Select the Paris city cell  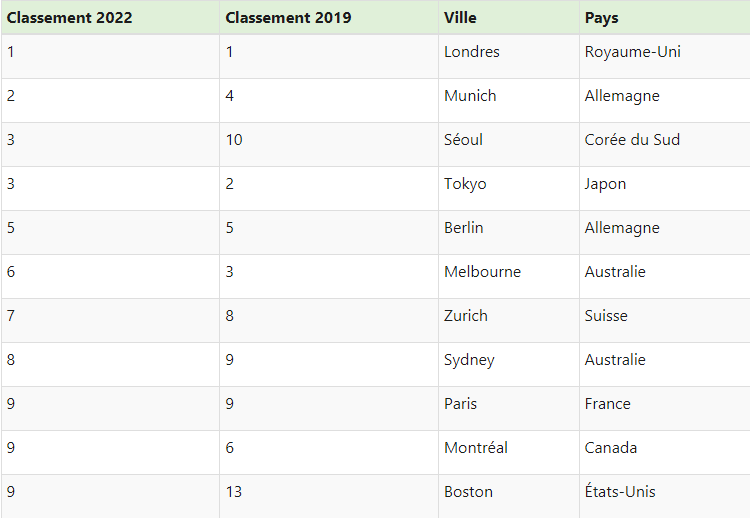[x=508, y=408]
